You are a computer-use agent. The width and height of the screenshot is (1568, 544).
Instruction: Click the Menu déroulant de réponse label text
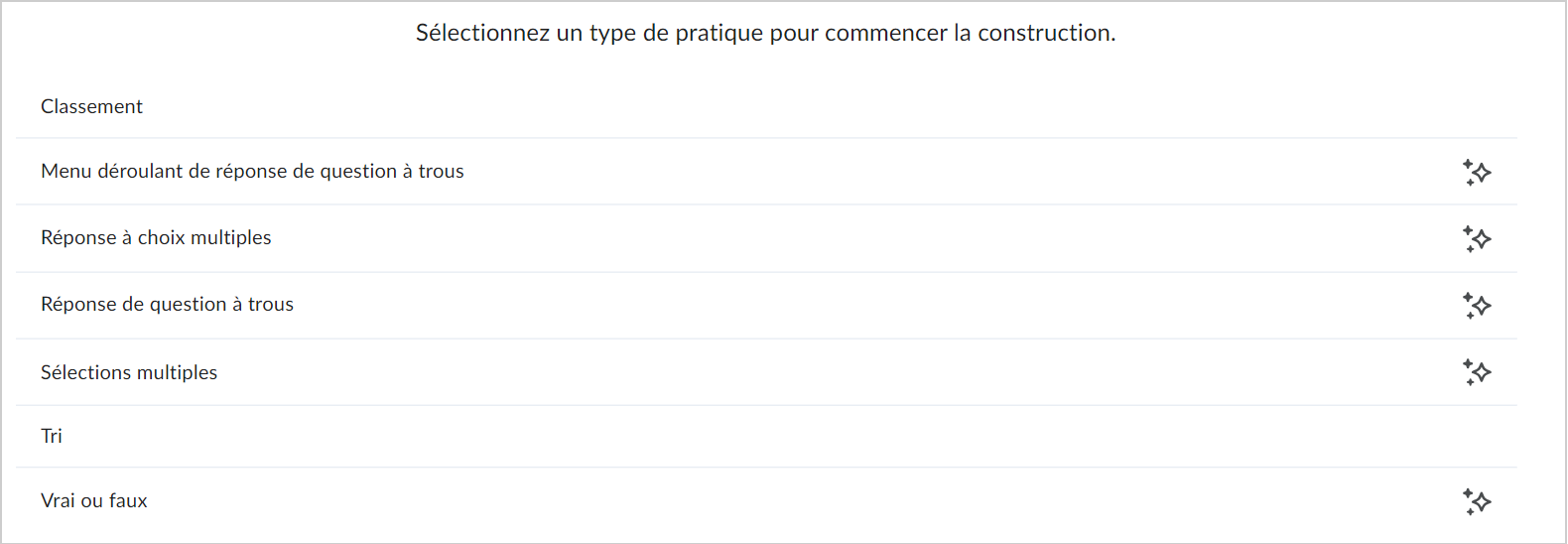point(252,171)
